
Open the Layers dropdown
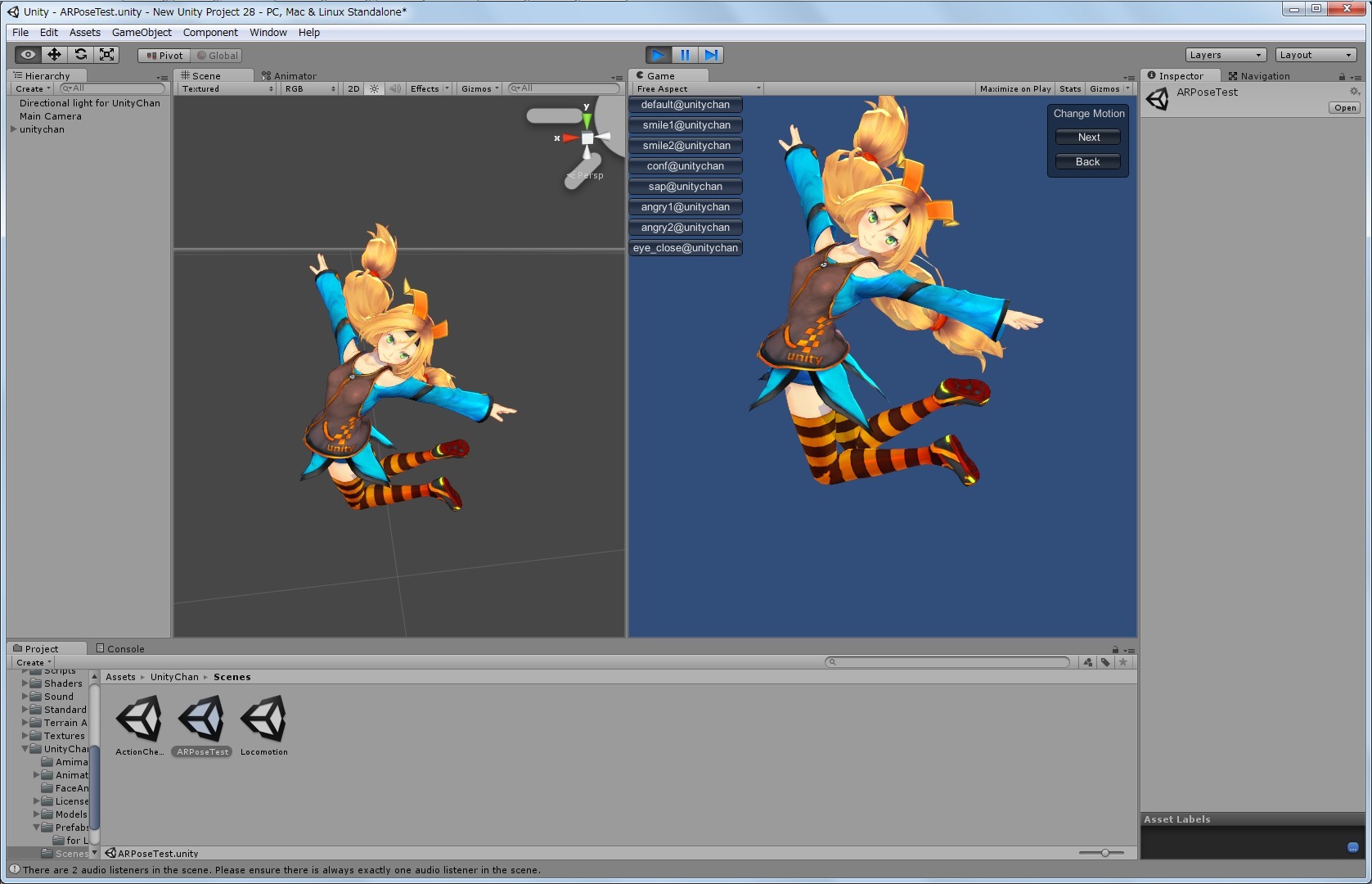click(x=1226, y=55)
